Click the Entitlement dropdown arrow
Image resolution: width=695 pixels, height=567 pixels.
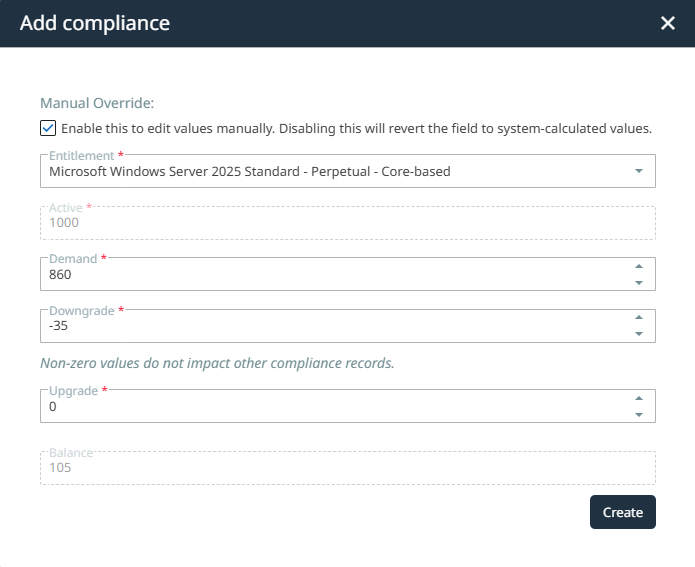pyautogui.click(x=639, y=171)
